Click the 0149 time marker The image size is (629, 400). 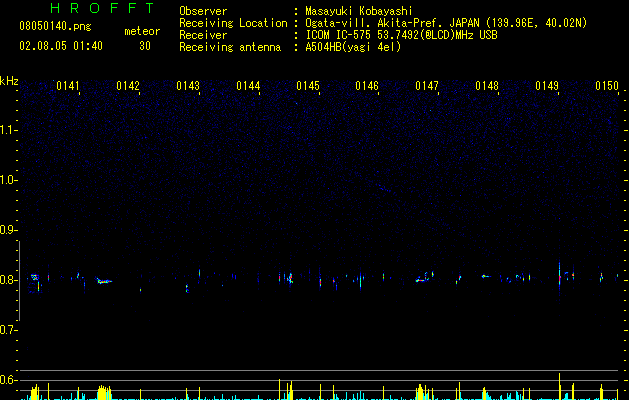[x=547, y=86]
